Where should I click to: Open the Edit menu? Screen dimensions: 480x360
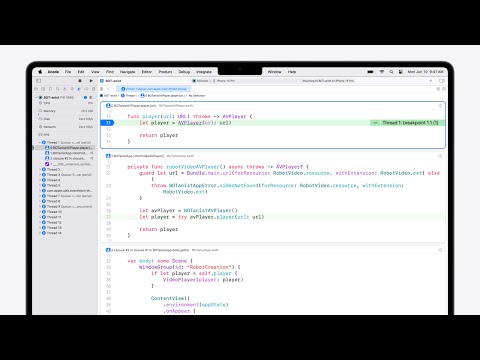tap(81, 72)
